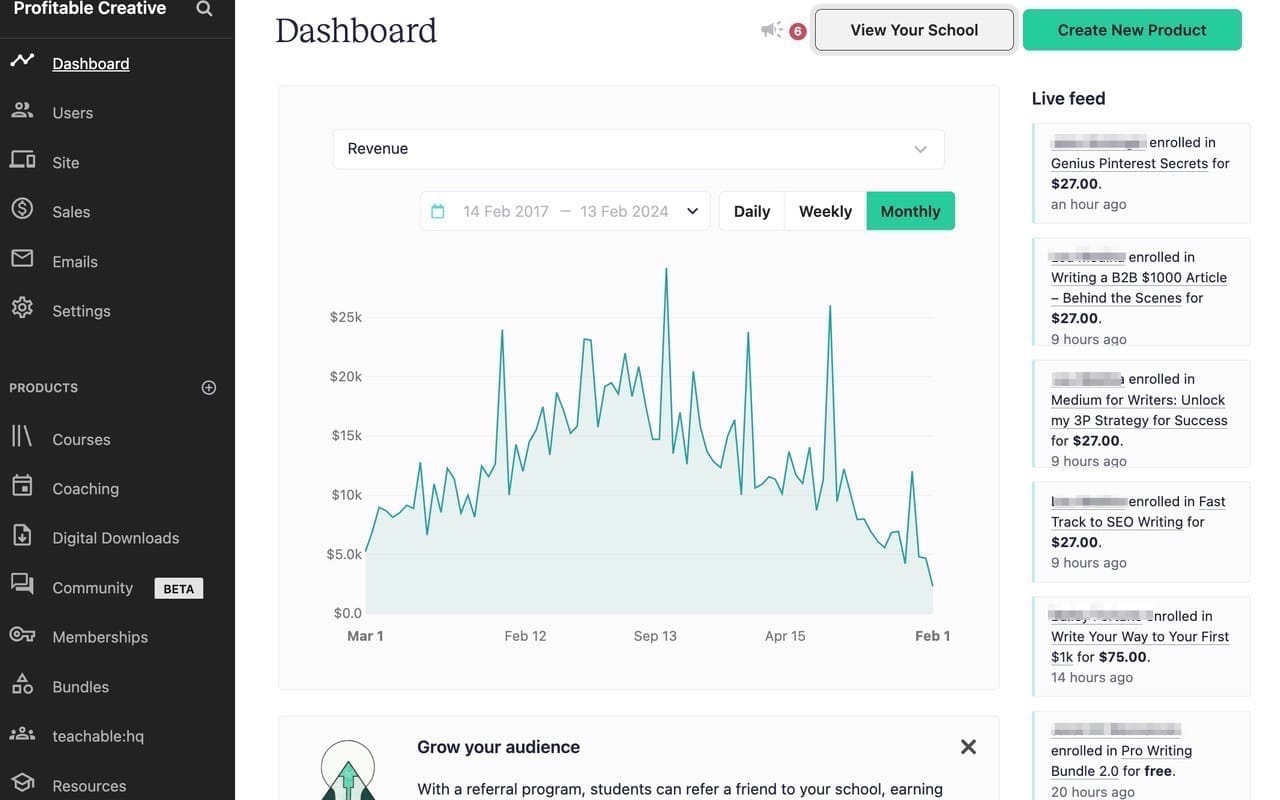Click the Create New Product button
Viewport: 1280px width, 800px height.
1132,29
